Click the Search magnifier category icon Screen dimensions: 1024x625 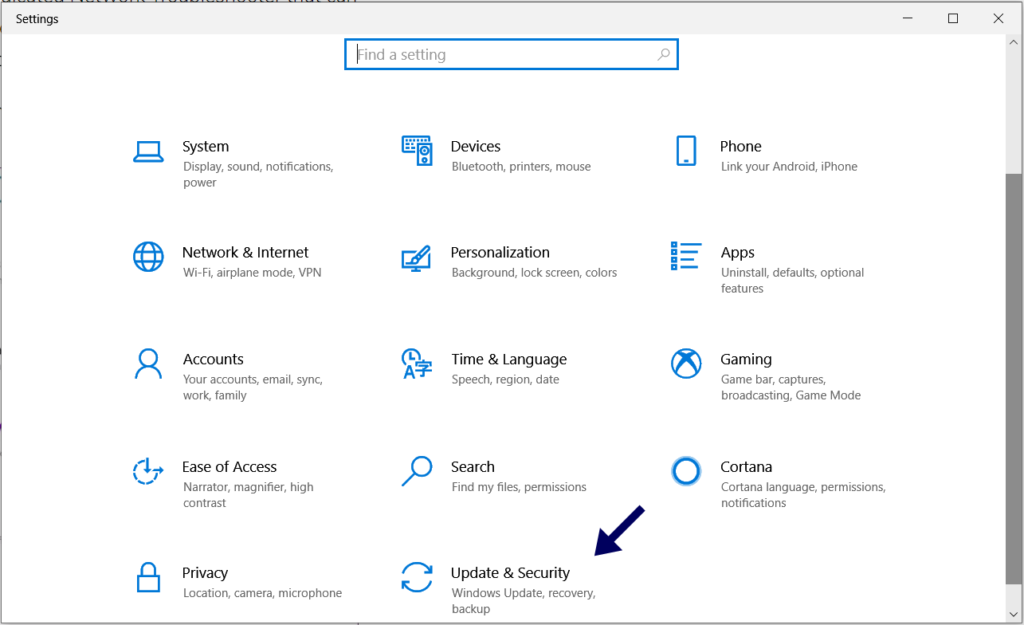point(416,470)
